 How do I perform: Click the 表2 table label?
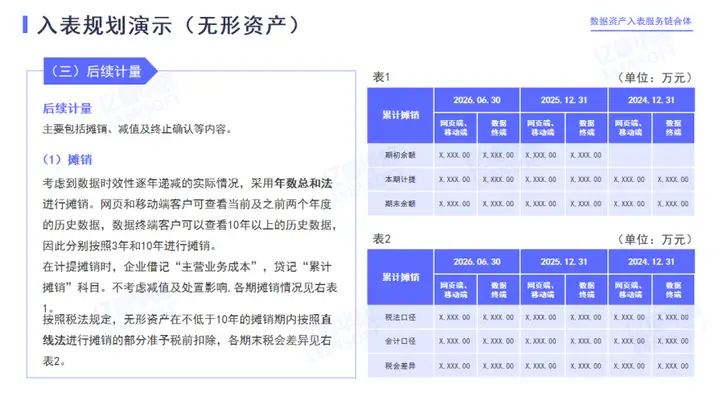381,239
